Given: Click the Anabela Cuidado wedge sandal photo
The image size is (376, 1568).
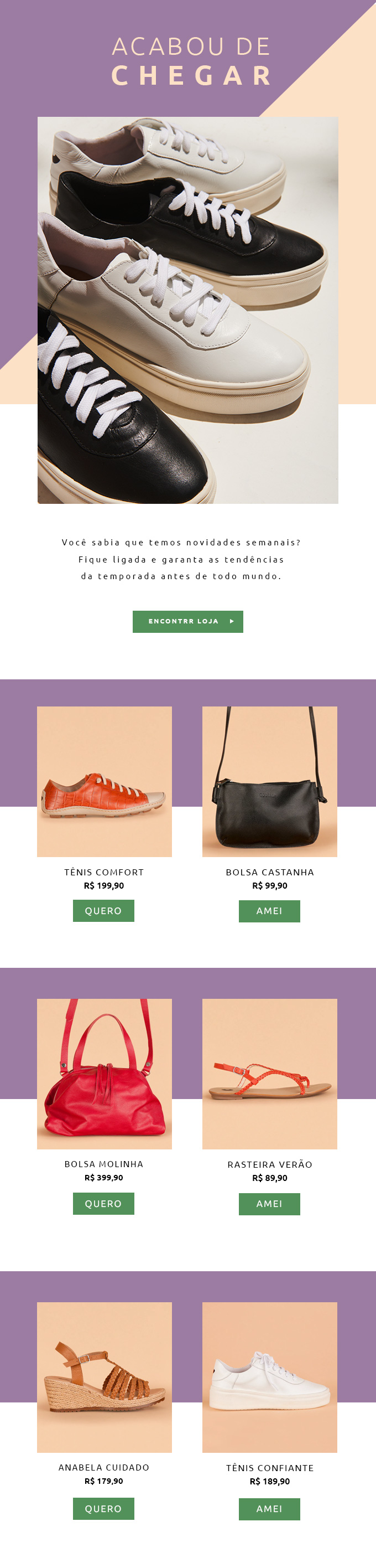Looking at the screenshot, I should point(105,1378).
